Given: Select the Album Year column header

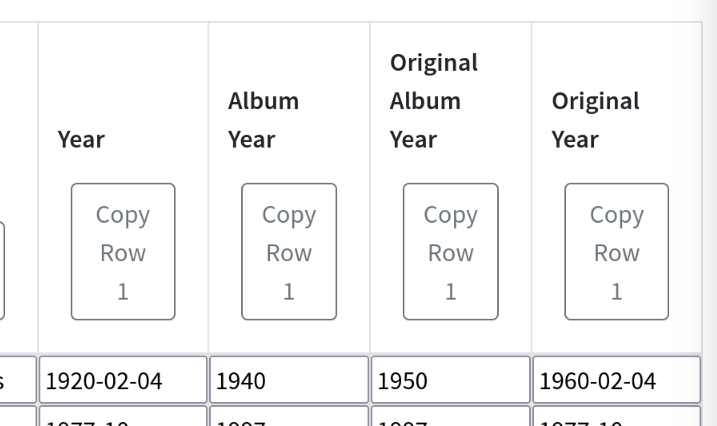Looking at the screenshot, I should tap(263, 120).
